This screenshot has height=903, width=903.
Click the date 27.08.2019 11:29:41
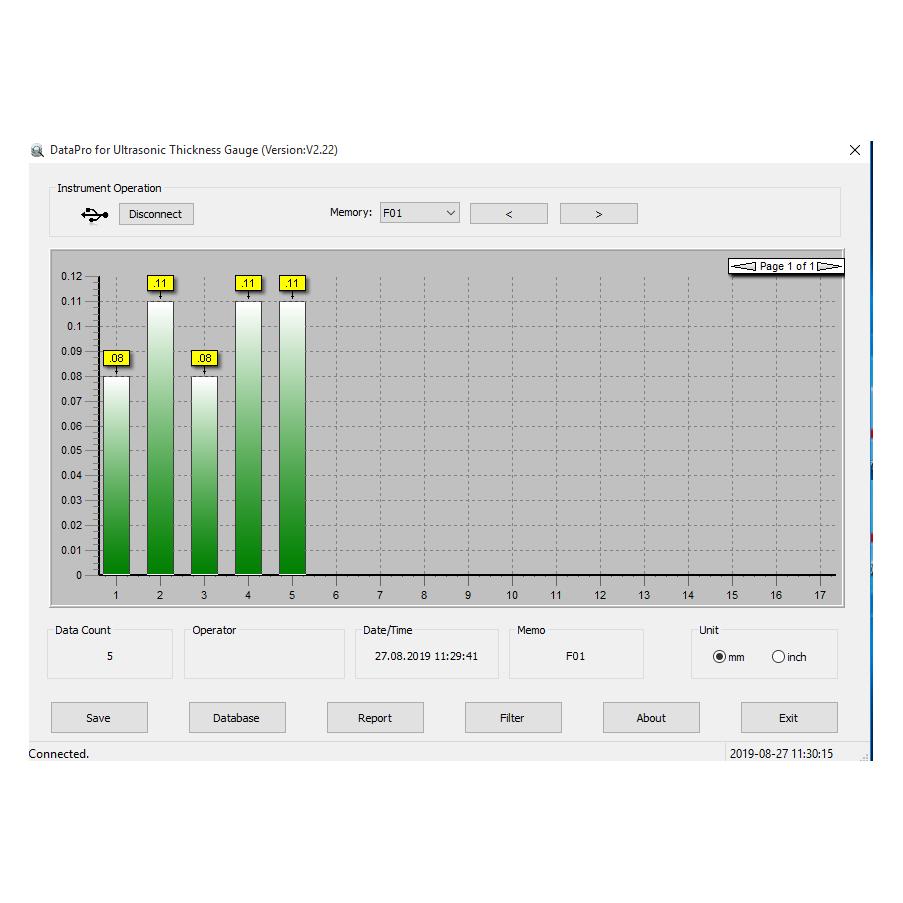point(426,656)
